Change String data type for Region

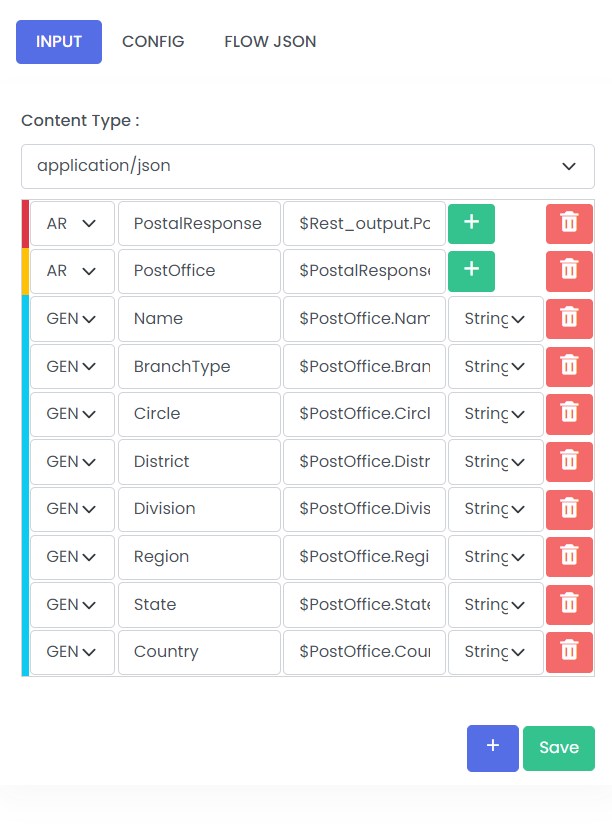pyautogui.click(x=496, y=557)
